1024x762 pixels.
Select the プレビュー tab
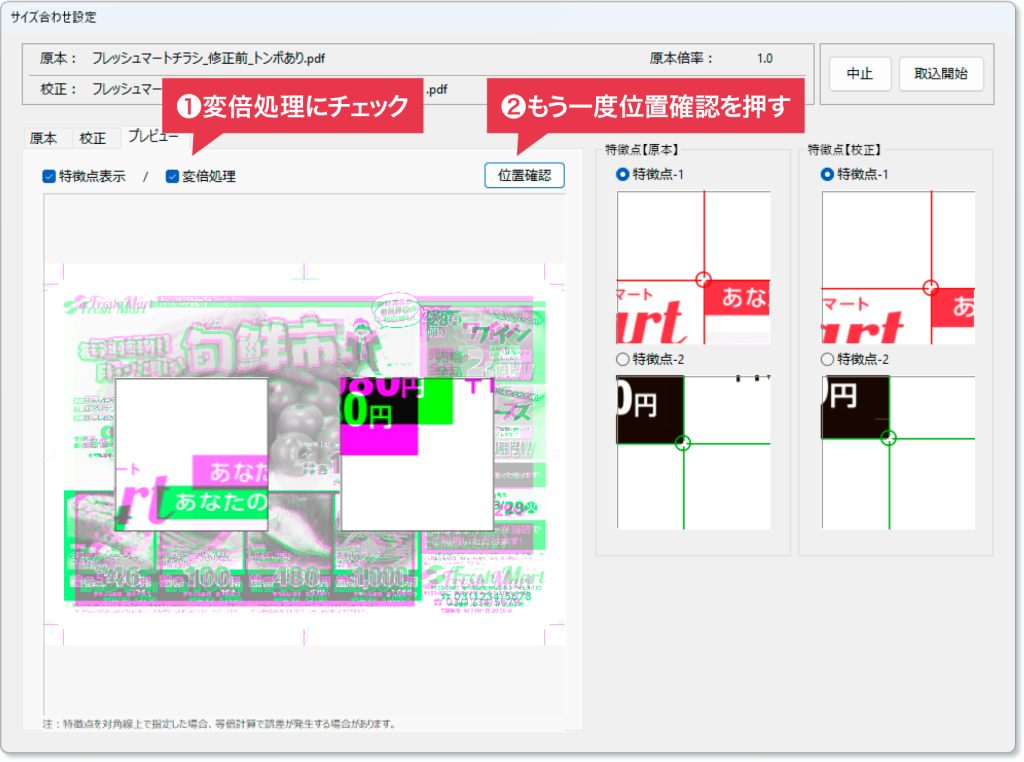[153, 136]
